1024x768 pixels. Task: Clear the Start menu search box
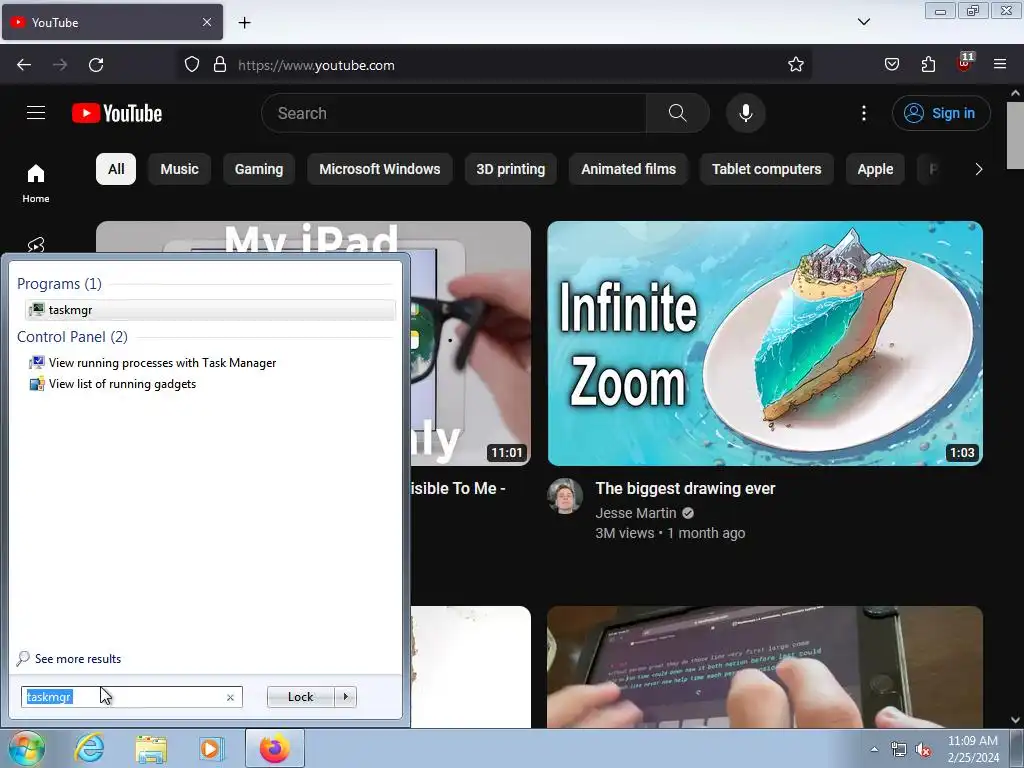(230, 697)
